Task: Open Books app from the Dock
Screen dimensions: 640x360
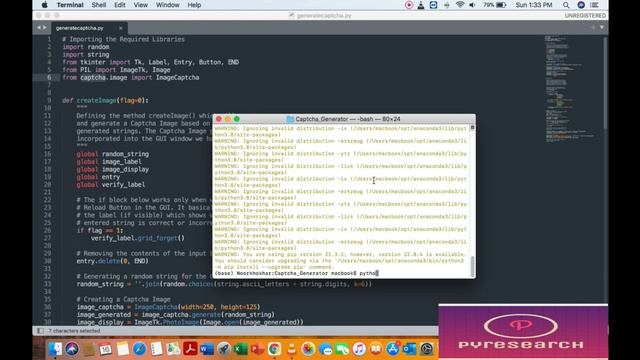Action: (x=376, y=349)
